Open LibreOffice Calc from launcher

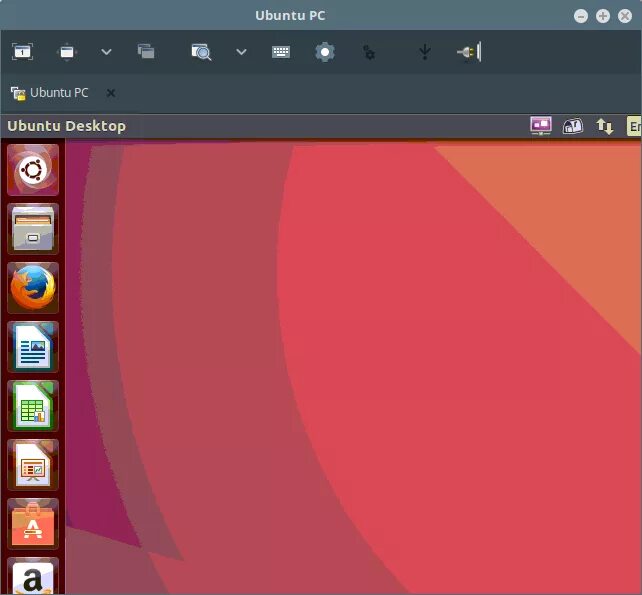[x=33, y=406]
